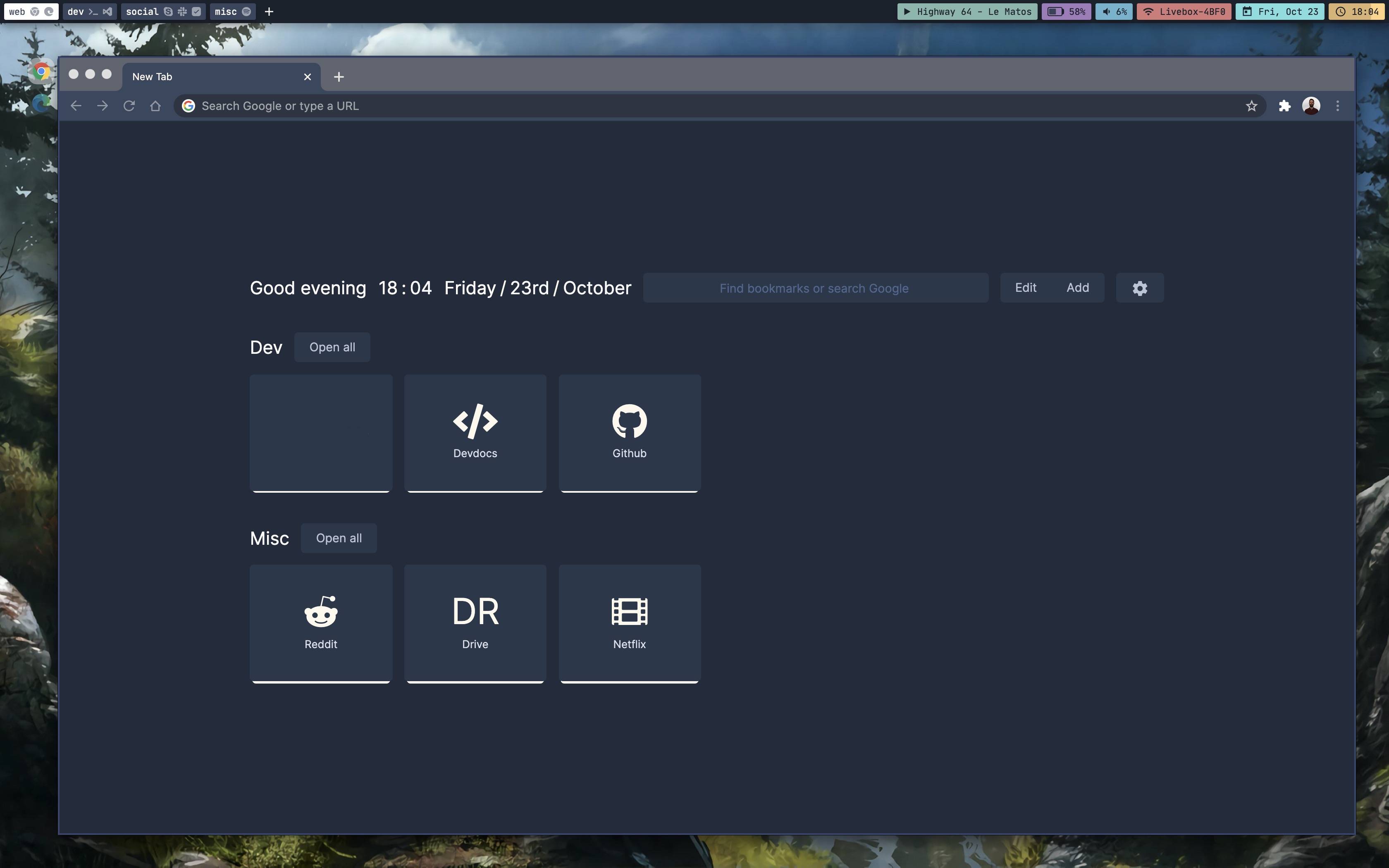1389x868 pixels.
Task: Open the Reddit bookmark tile
Action: (x=321, y=623)
